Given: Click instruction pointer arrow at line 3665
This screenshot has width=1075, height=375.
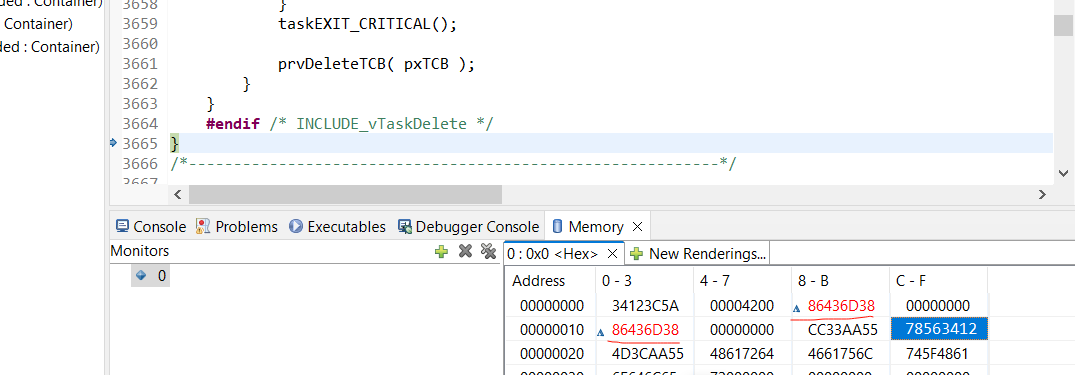Looking at the screenshot, I should pyautogui.click(x=114, y=143).
